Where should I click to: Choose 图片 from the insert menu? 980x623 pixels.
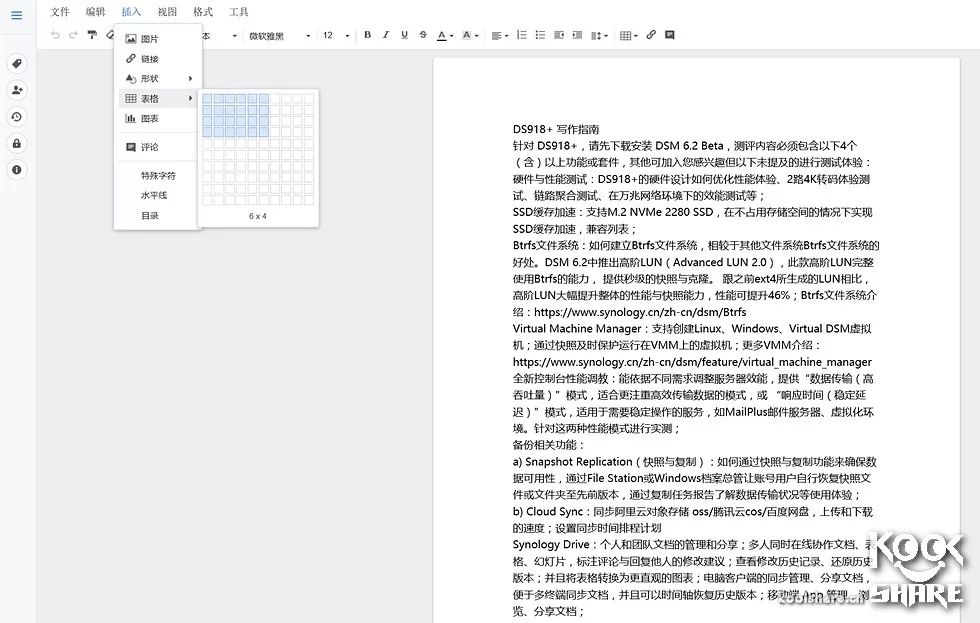pyautogui.click(x=158, y=39)
